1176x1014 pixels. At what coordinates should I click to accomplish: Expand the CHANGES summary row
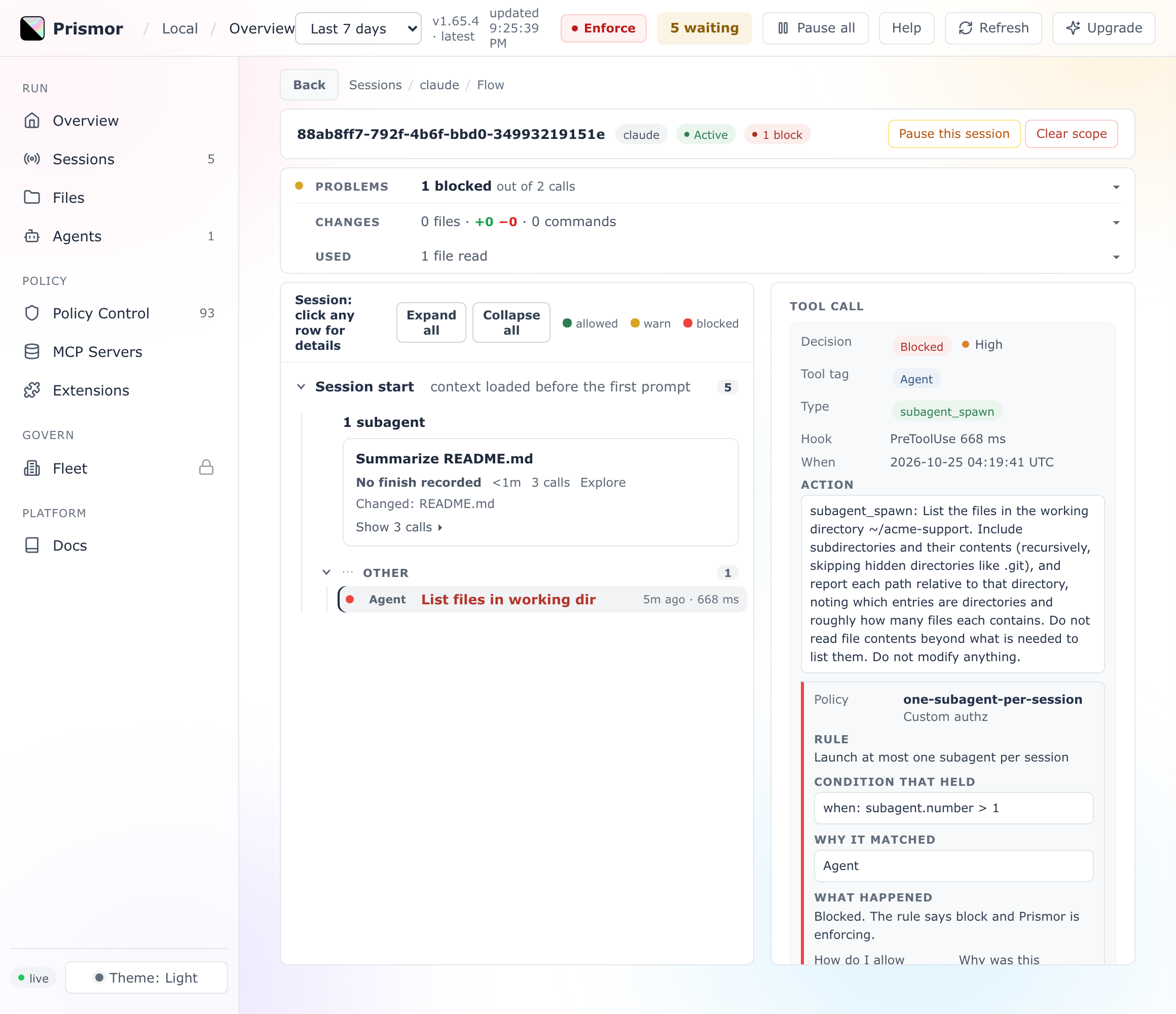click(707, 222)
